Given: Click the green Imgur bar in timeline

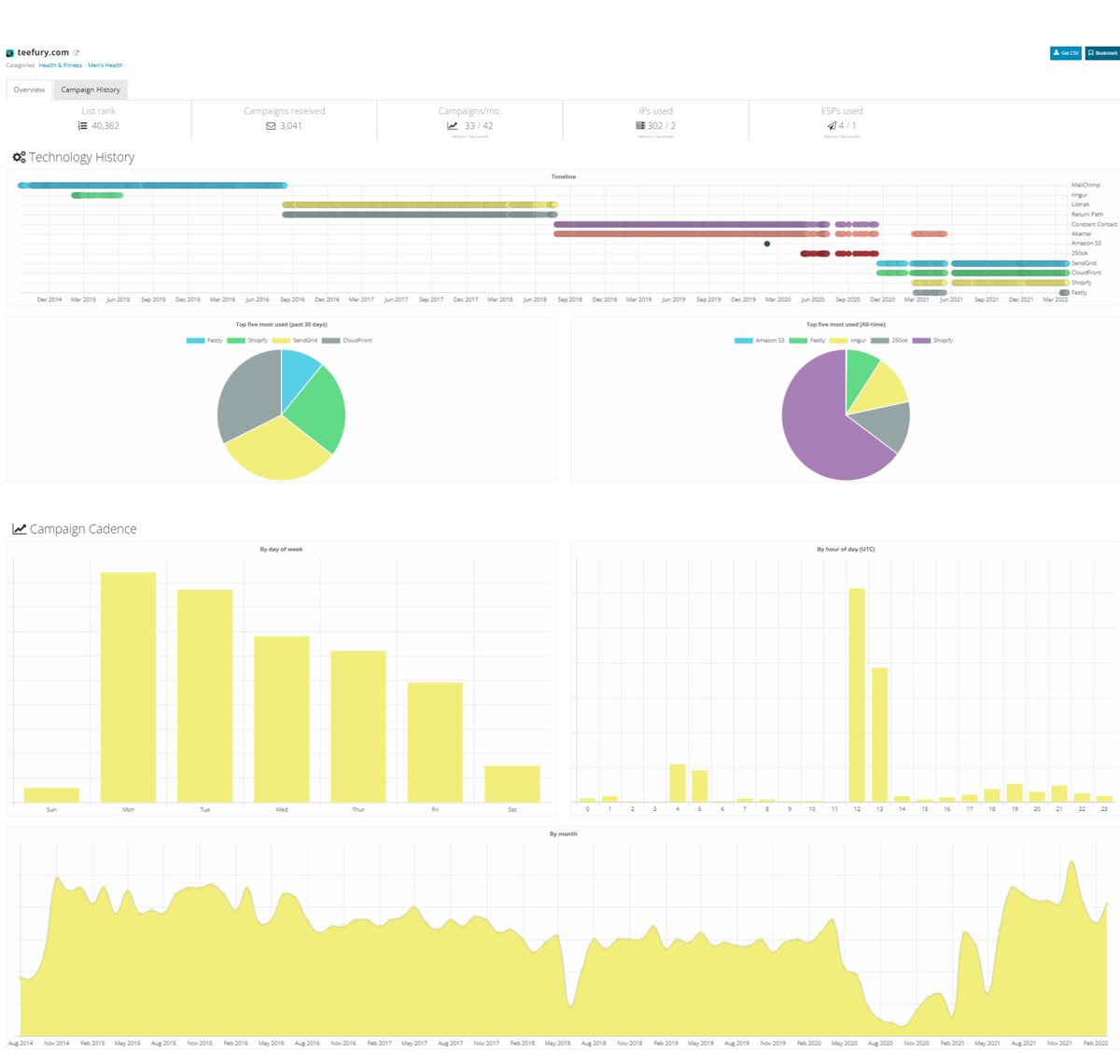Looking at the screenshot, I should [x=97, y=195].
